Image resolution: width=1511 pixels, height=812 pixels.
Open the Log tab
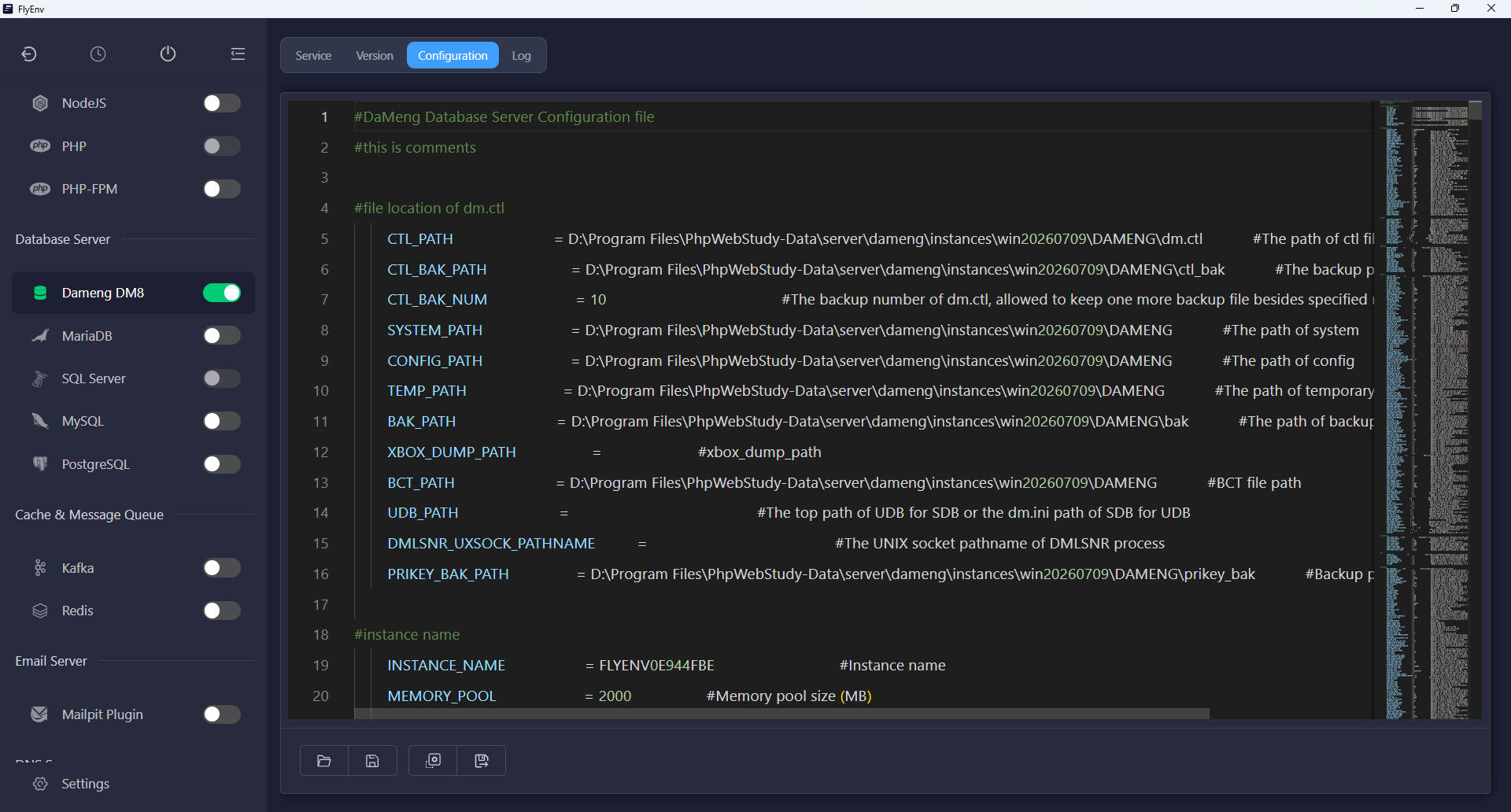pyautogui.click(x=521, y=56)
